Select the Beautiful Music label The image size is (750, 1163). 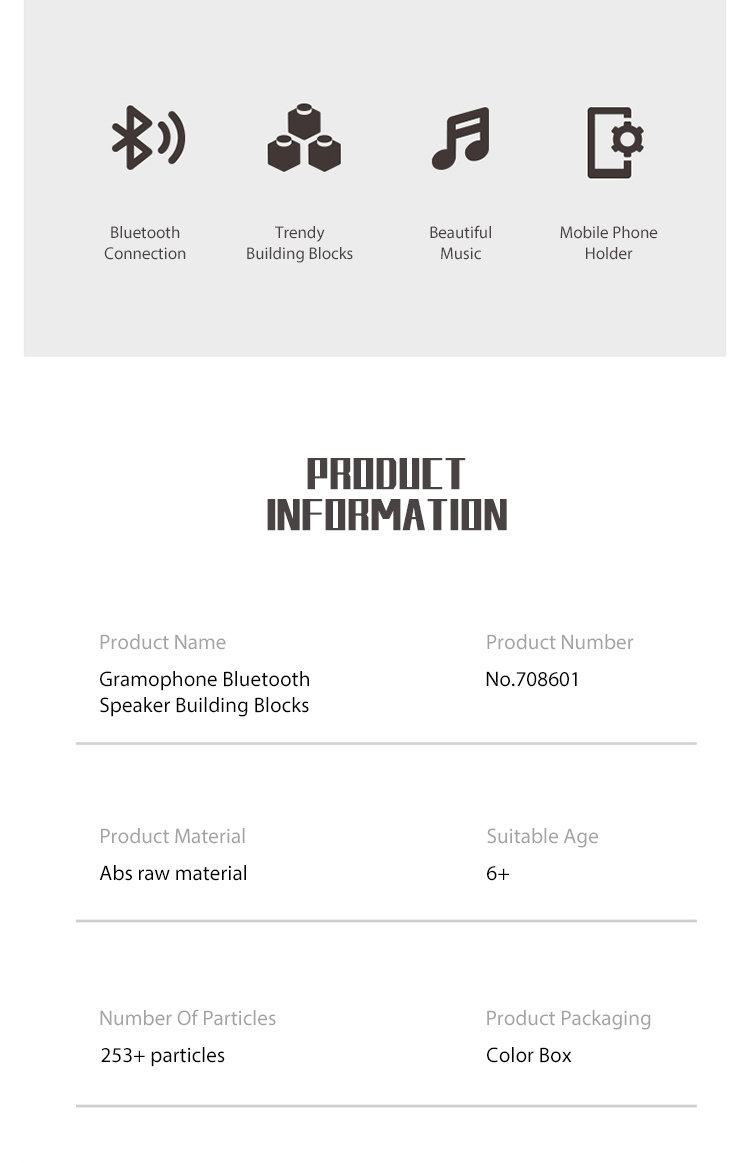pyautogui.click(x=461, y=243)
